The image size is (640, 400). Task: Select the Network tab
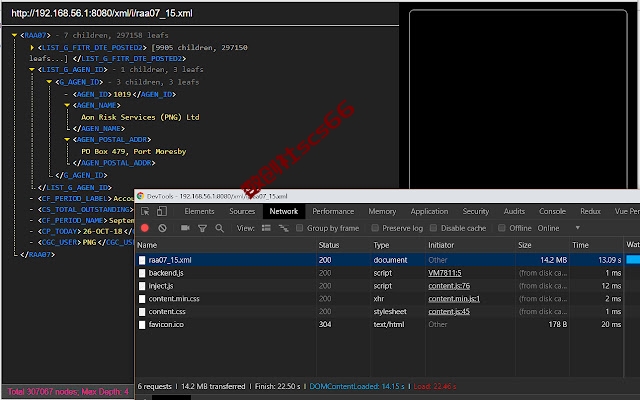click(x=284, y=211)
